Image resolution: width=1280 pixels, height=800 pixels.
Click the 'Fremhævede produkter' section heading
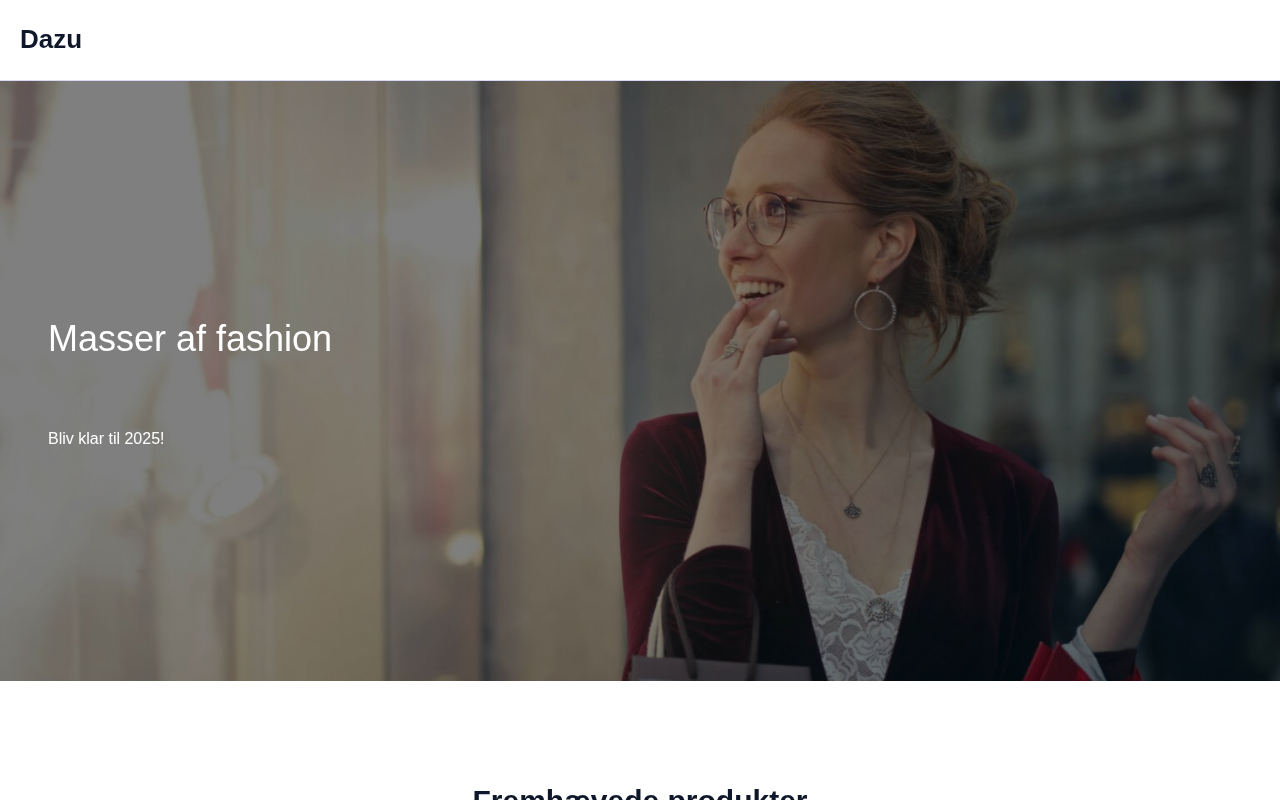pyautogui.click(x=640, y=793)
